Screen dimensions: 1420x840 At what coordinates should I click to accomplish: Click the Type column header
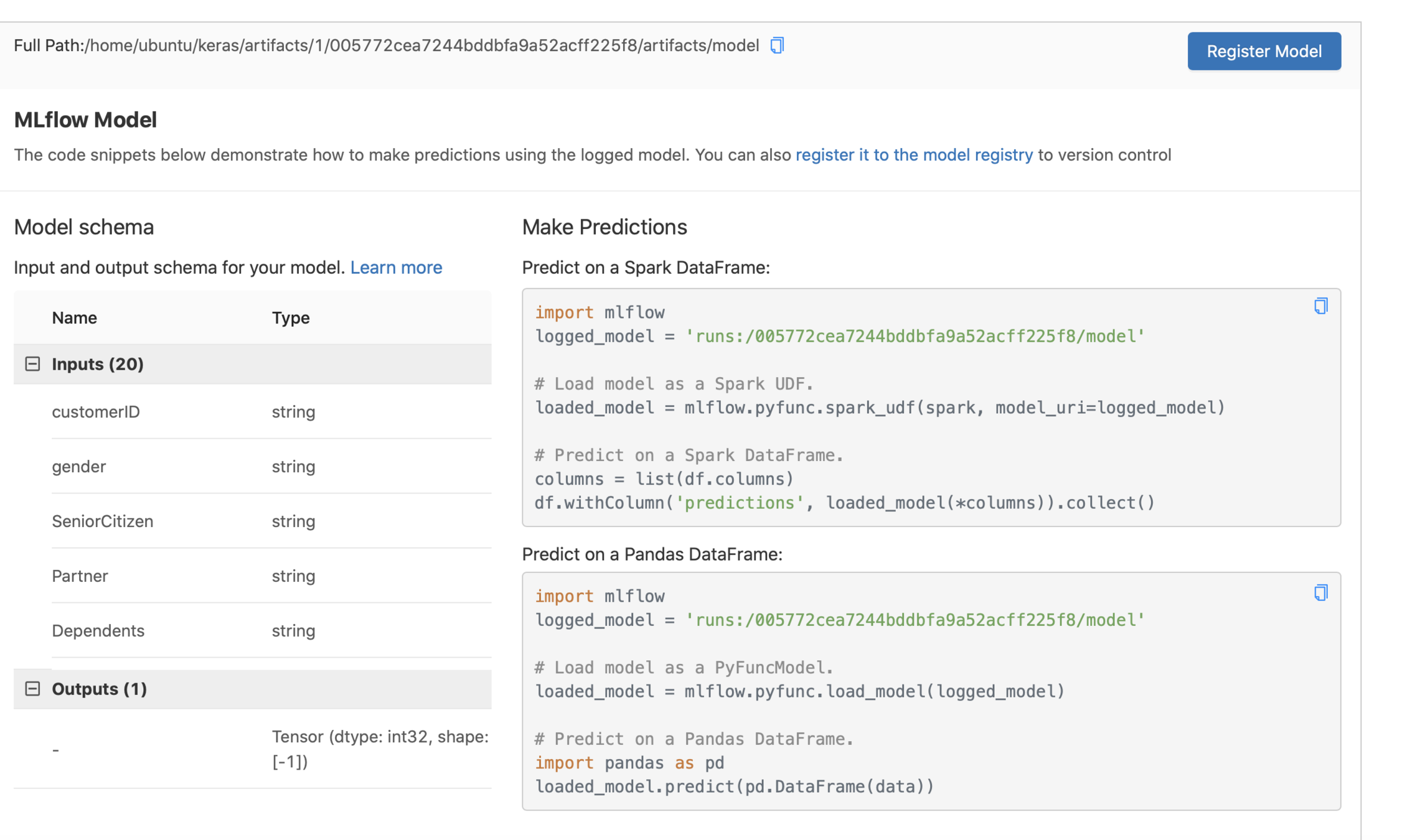pos(291,318)
